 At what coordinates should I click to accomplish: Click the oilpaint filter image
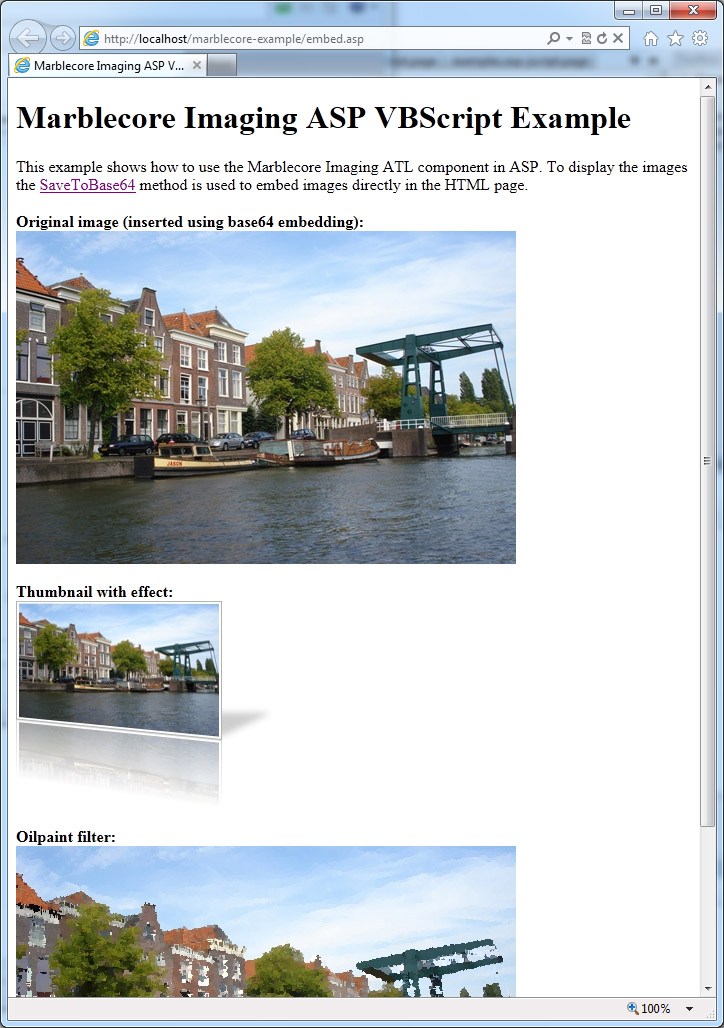pos(266,921)
